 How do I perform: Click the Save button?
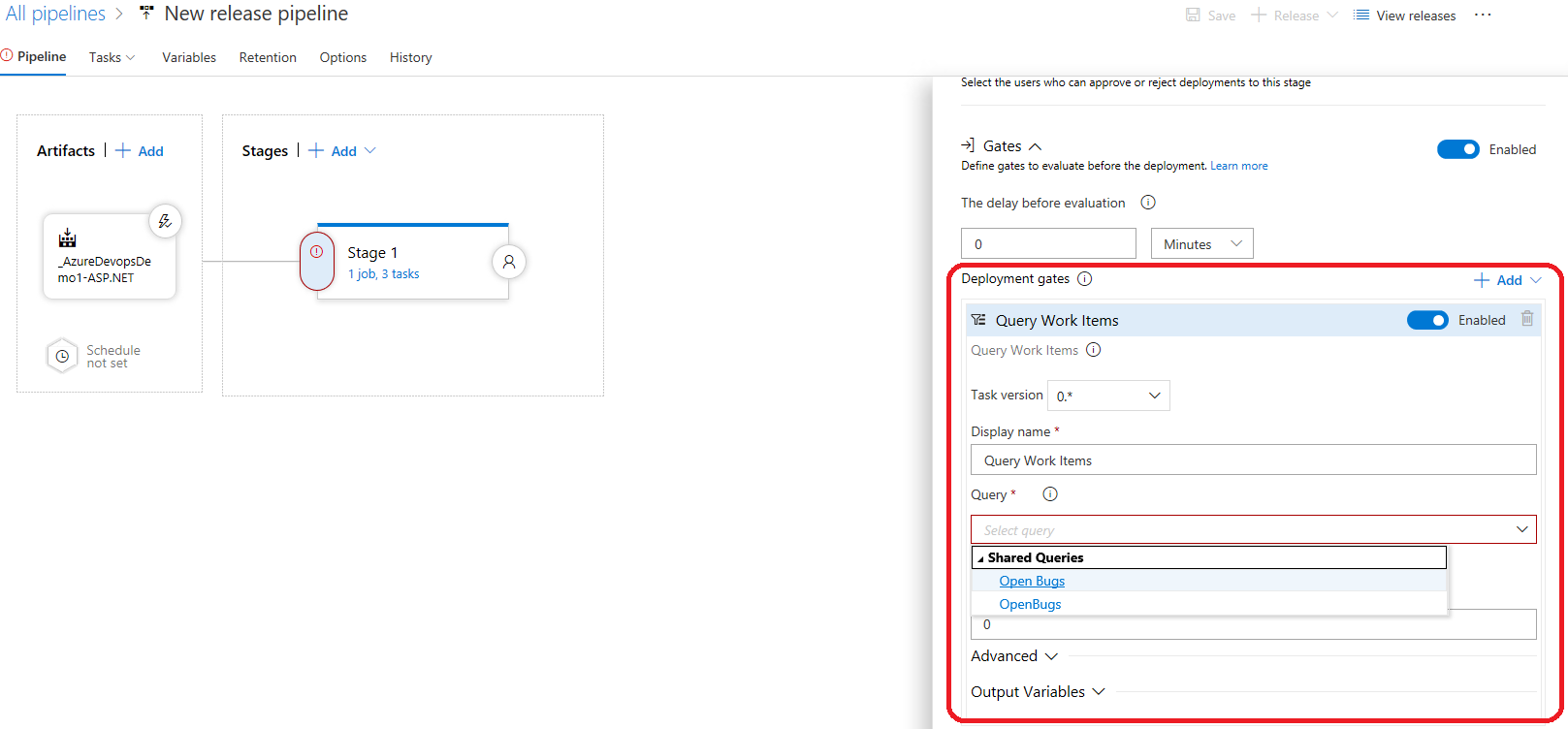point(1211,16)
